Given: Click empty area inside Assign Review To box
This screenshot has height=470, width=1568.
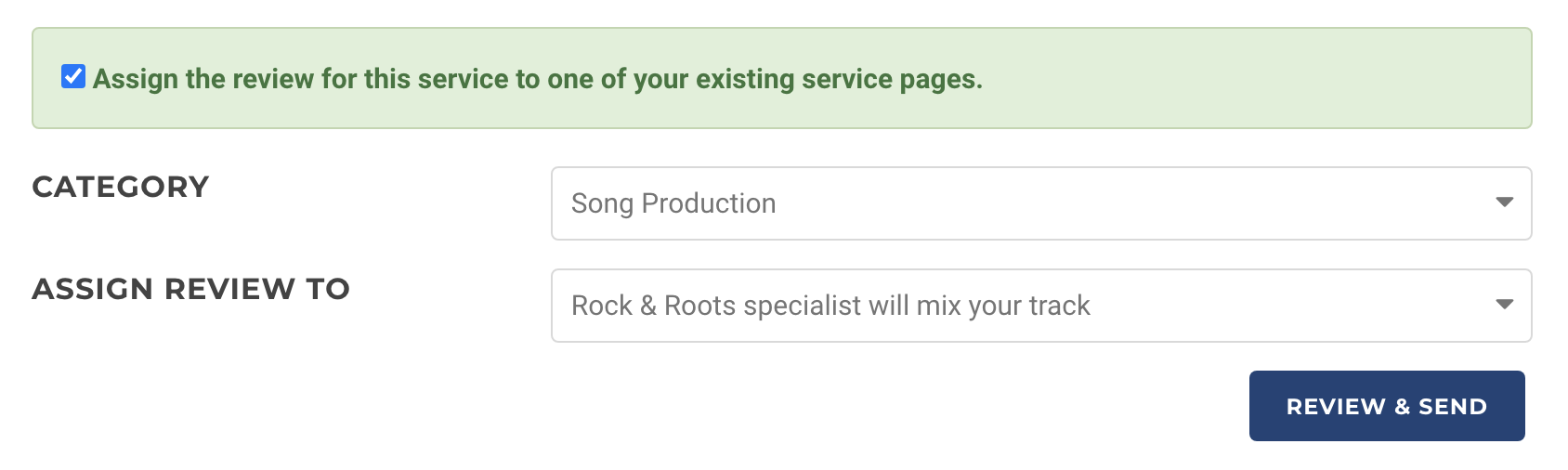Looking at the screenshot, I should point(1300,306).
